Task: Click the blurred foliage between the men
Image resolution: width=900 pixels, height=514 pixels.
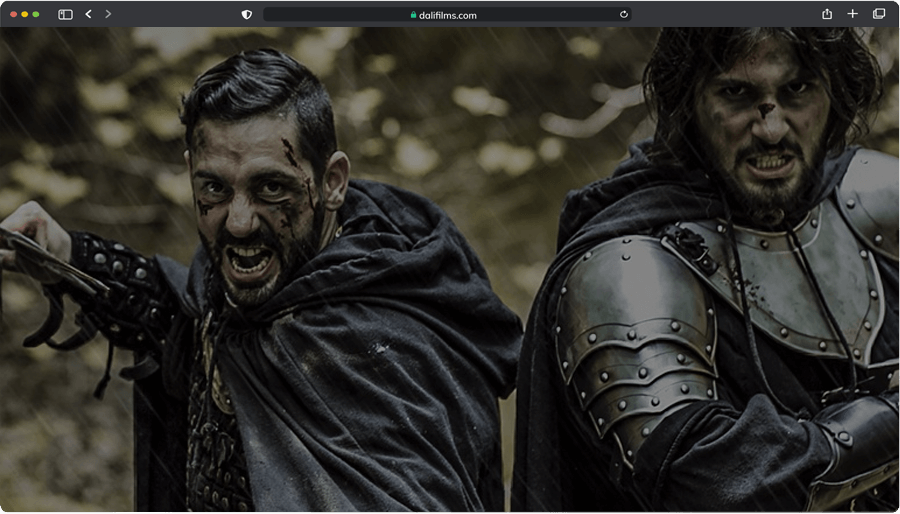Action: click(x=470, y=140)
